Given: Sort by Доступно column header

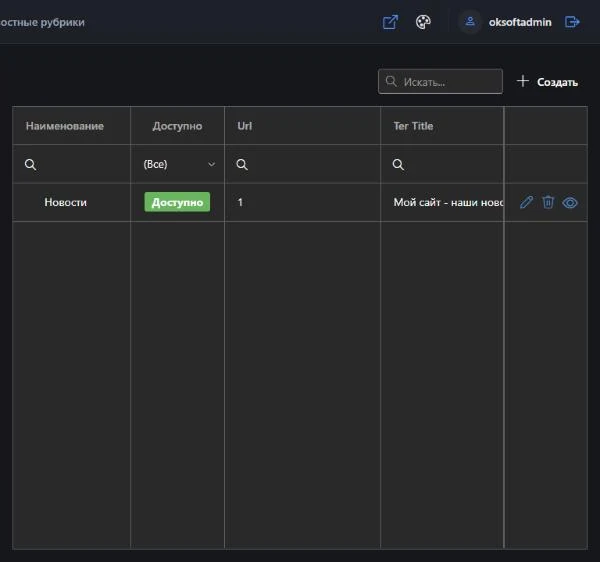Looking at the screenshot, I should click(178, 126).
